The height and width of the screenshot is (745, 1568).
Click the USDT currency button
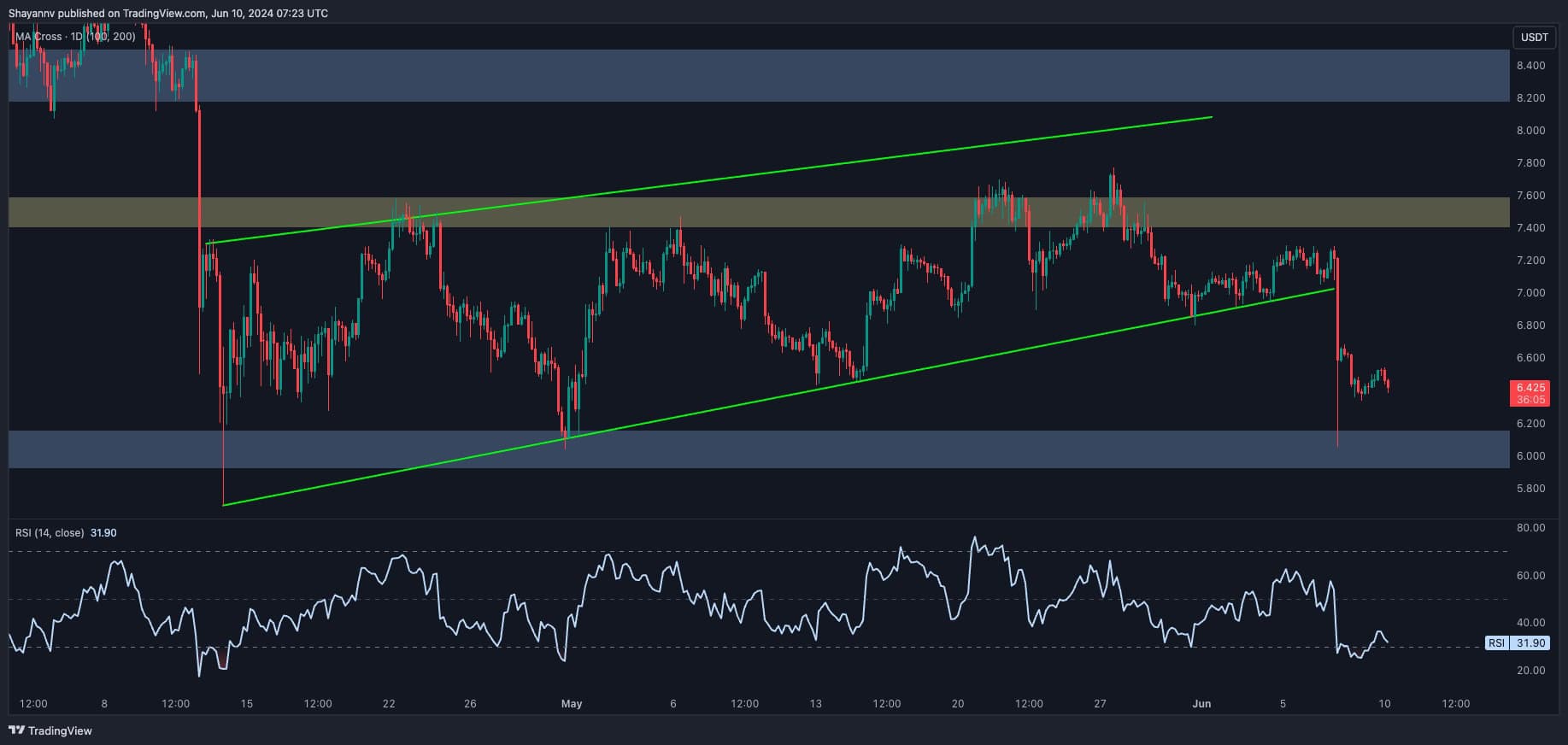[1535, 38]
